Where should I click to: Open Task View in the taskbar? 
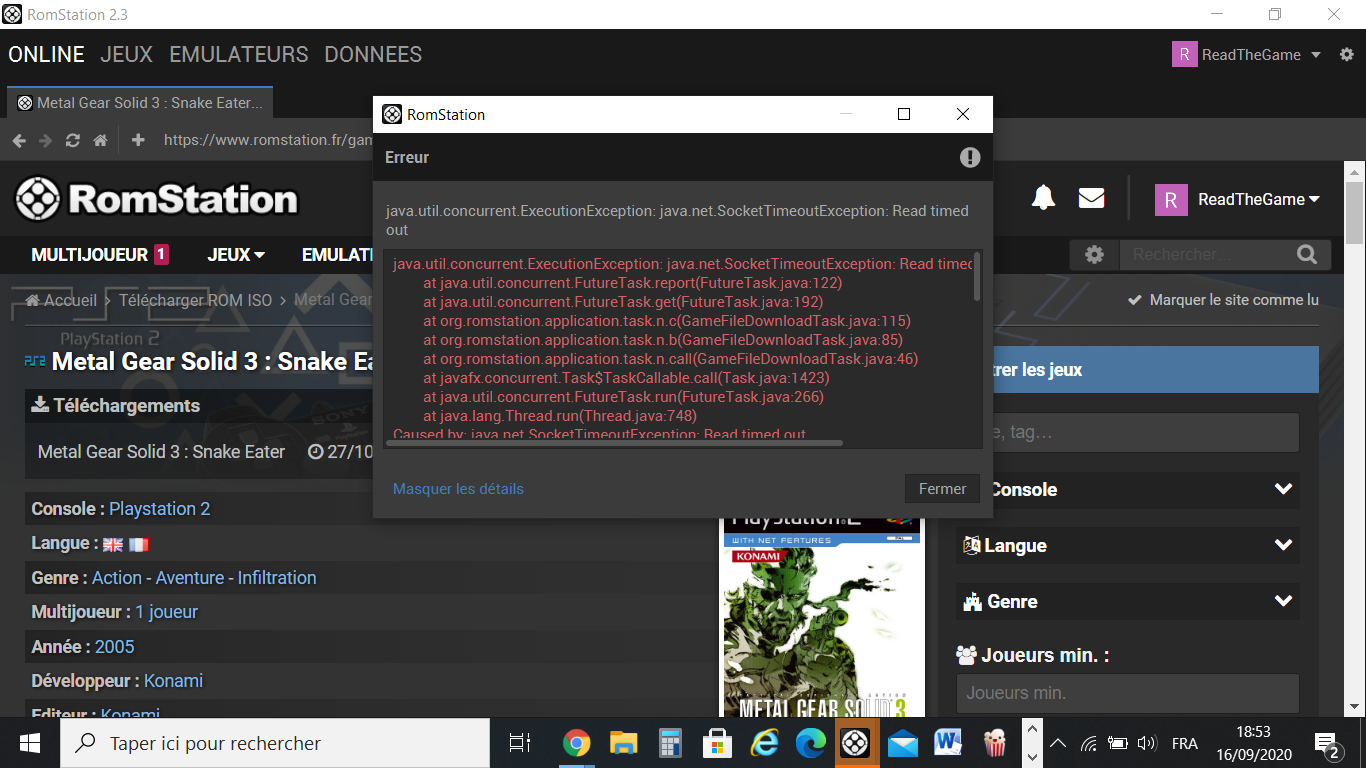coord(519,743)
